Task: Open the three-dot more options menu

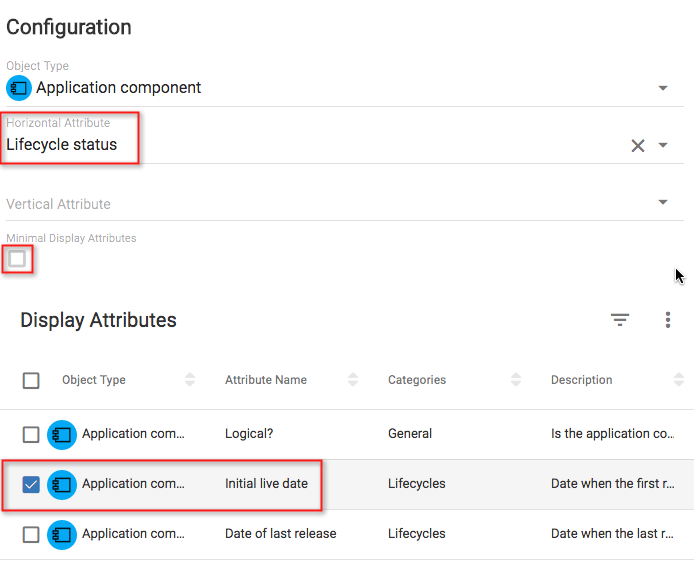Action: pos(668,320)
